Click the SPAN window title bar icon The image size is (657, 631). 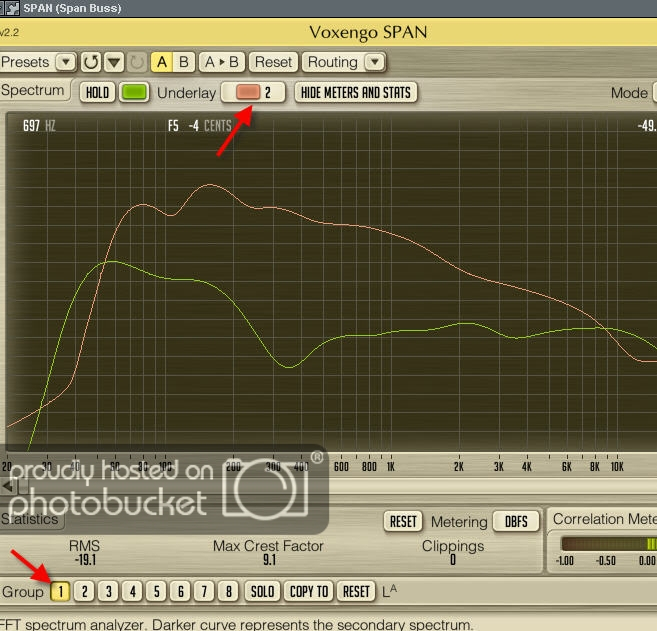pos(11,8)
